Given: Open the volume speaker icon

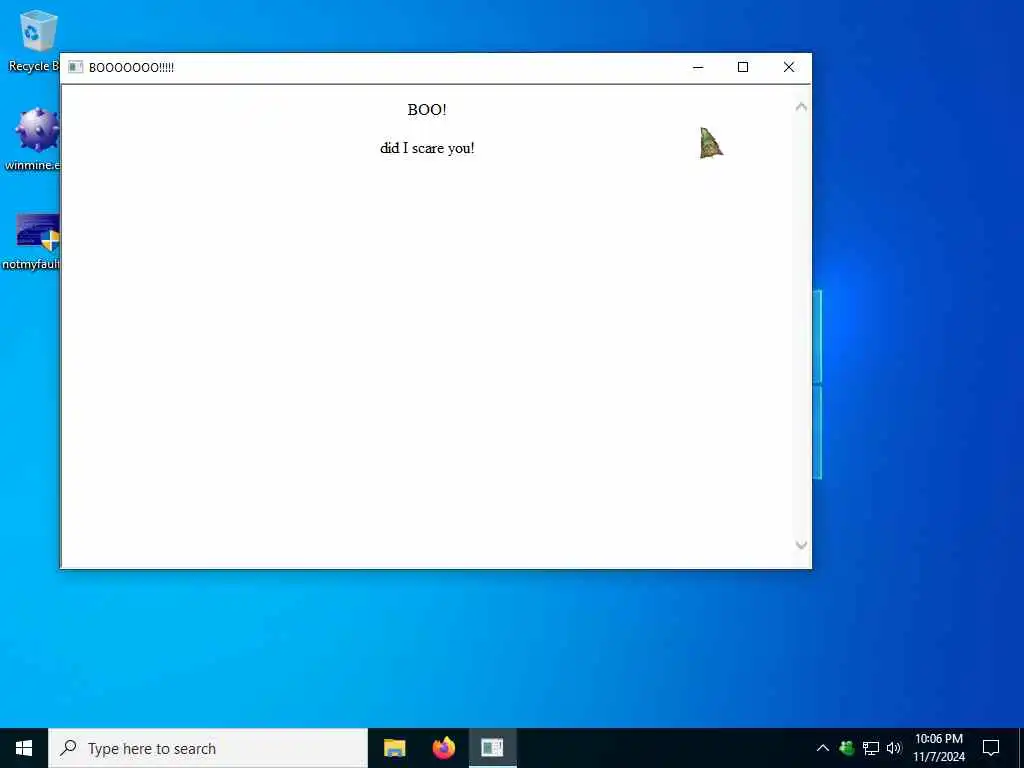Looking at the screenshot, I should (x=894, y=748).
